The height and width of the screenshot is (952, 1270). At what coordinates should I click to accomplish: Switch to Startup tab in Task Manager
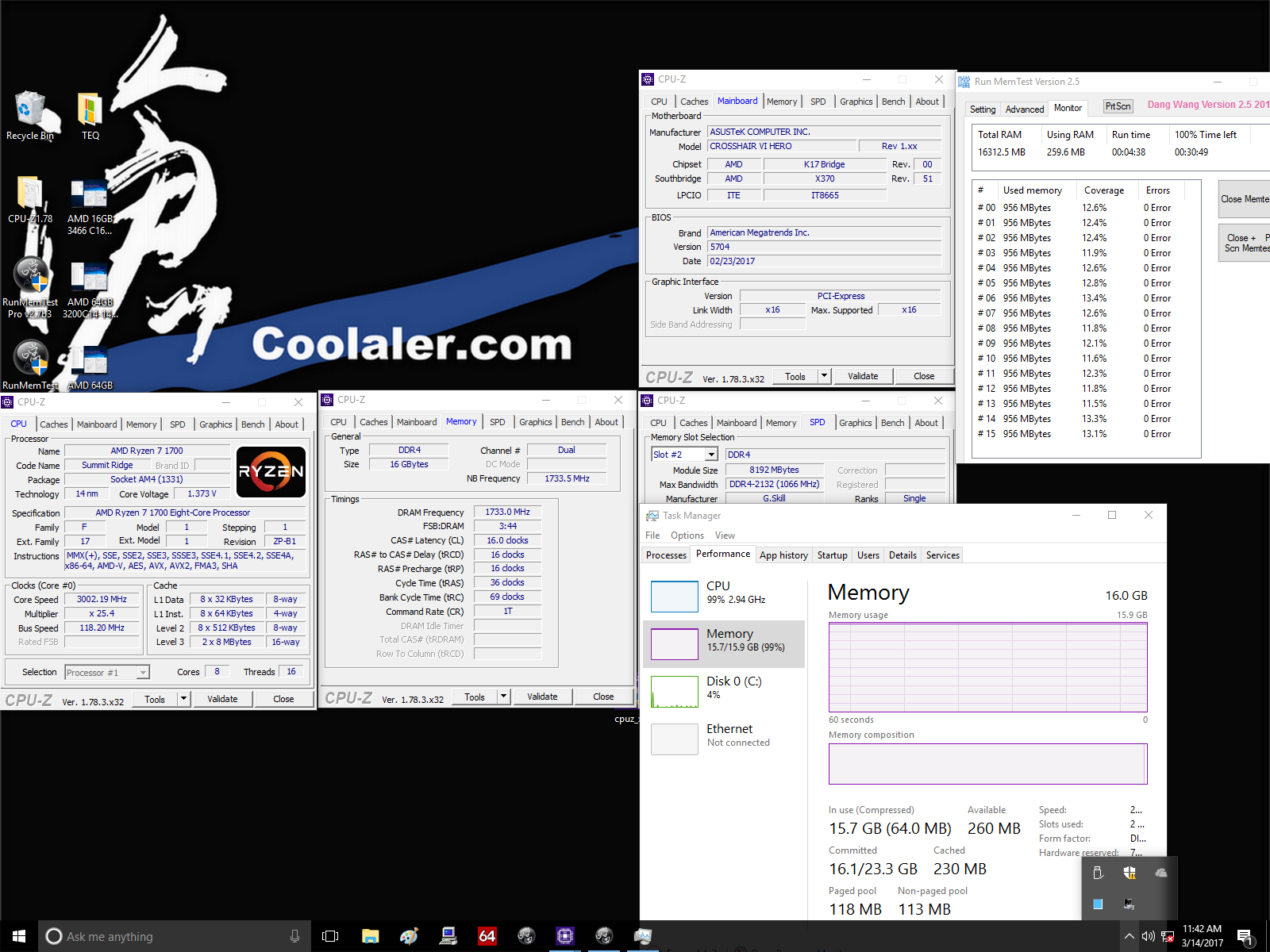(x=833, y=555)
